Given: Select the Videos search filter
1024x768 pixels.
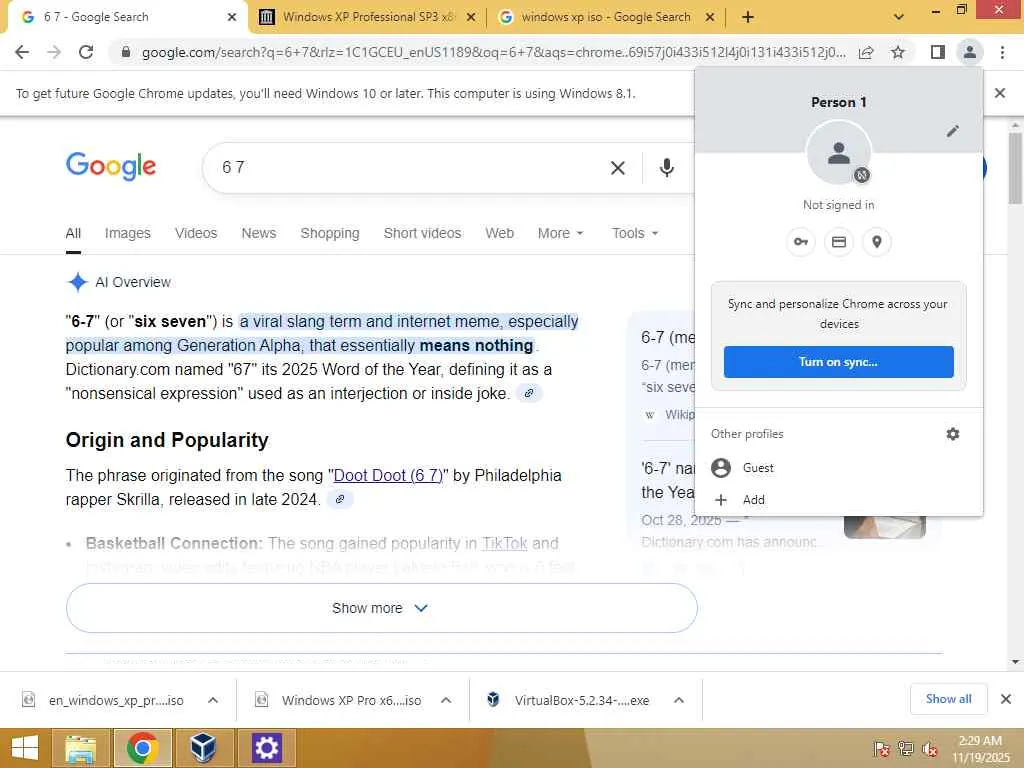Looking at the screenshot, I should (x=196, y=233).
